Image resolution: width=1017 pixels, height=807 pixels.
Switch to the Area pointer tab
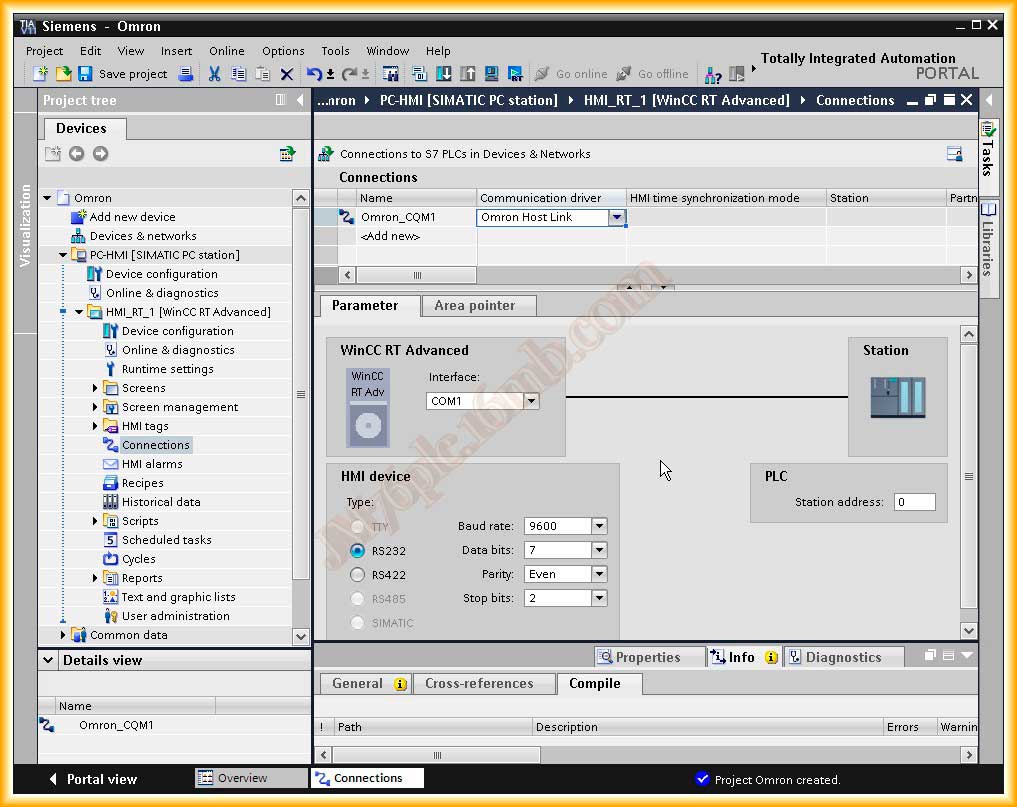474,306
